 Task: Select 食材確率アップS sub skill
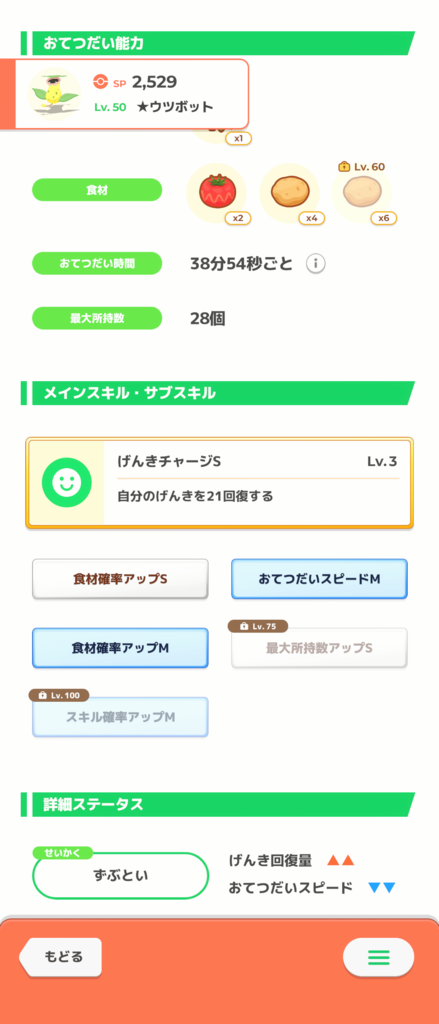tap(120, 579)
